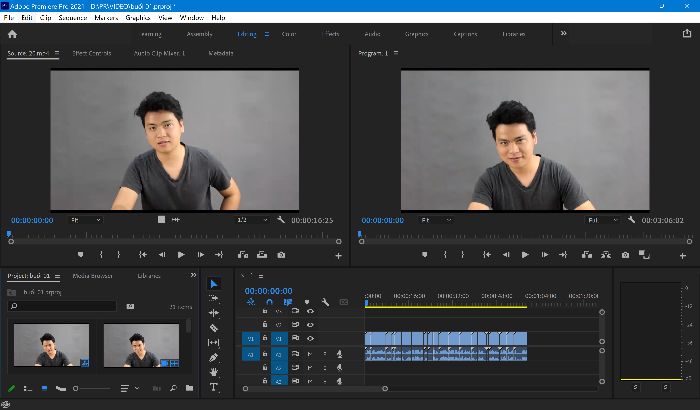Click Extract button in Program monitor
The image size is (700, 410).
tap(606, 255)
